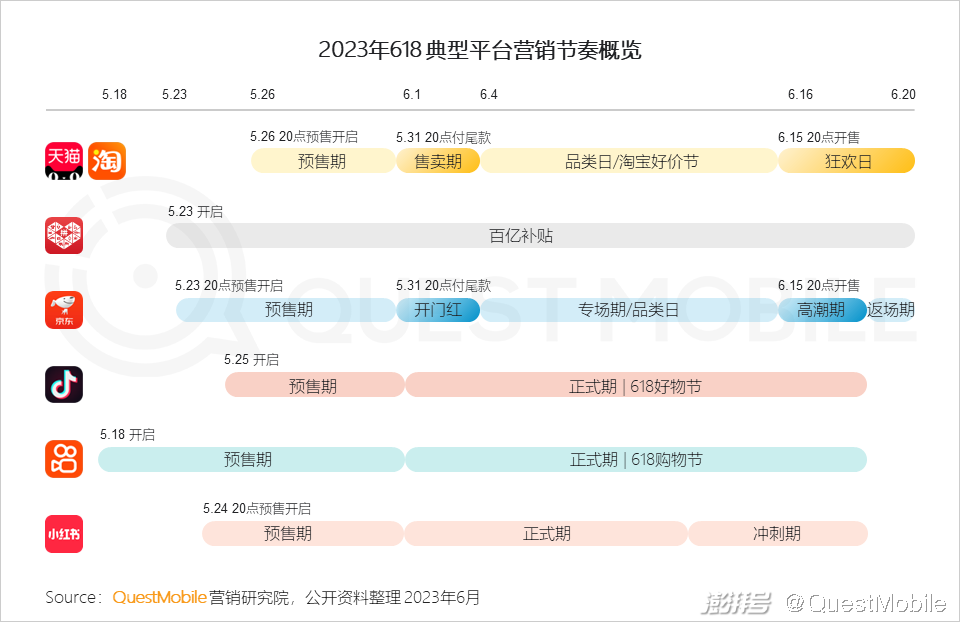Click the '5.26 20点预售开启' annotation

(x=304, y=137)
